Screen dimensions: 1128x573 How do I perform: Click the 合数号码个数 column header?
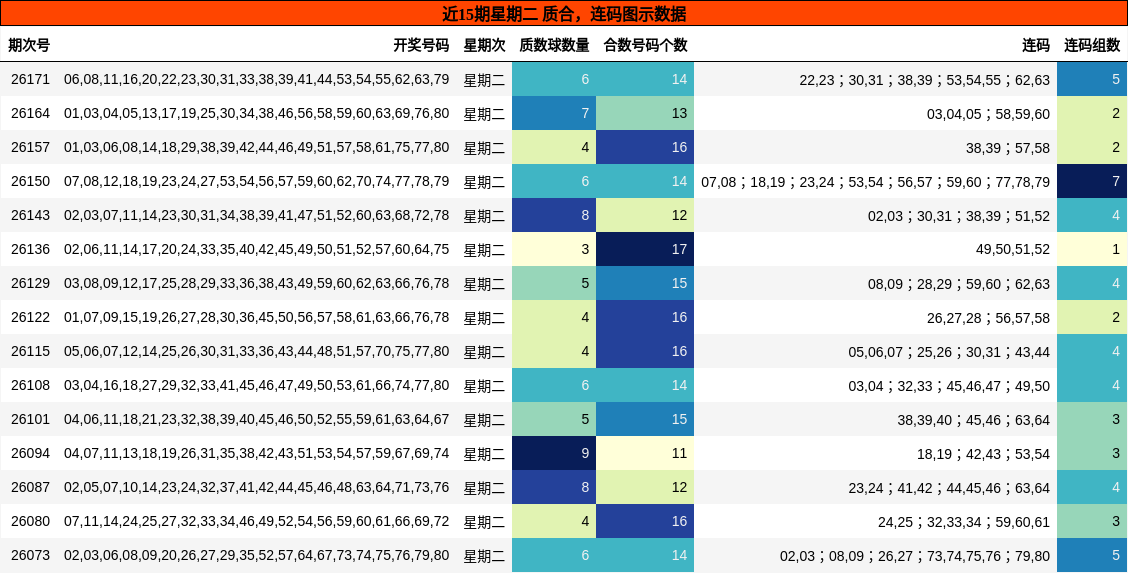645,45
